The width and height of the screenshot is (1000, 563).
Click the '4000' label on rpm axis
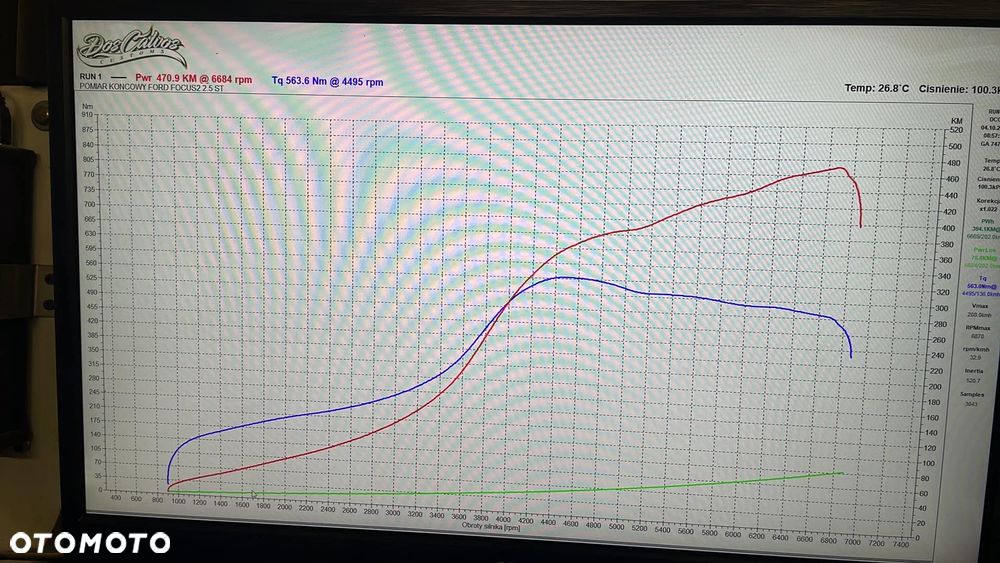pyautogui.click(x=503, y=518)
